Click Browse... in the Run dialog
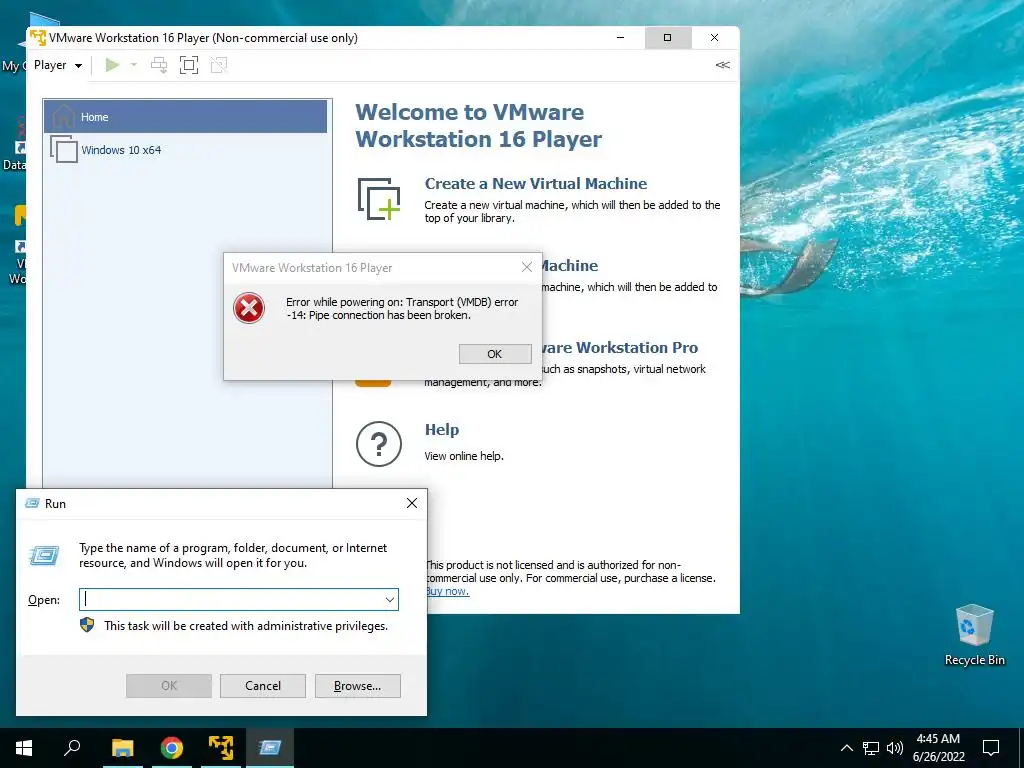 (357, 686)
